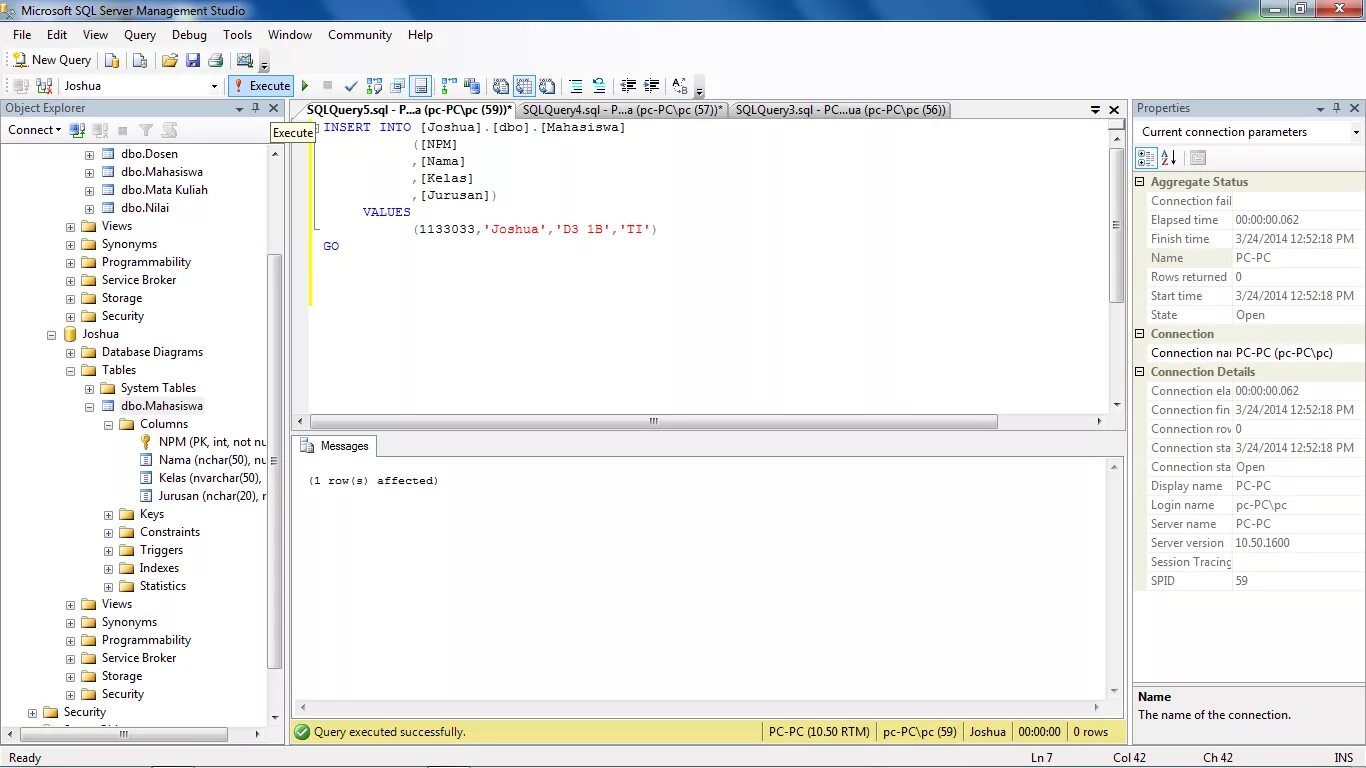Click the Execute button

coord(261,86)
